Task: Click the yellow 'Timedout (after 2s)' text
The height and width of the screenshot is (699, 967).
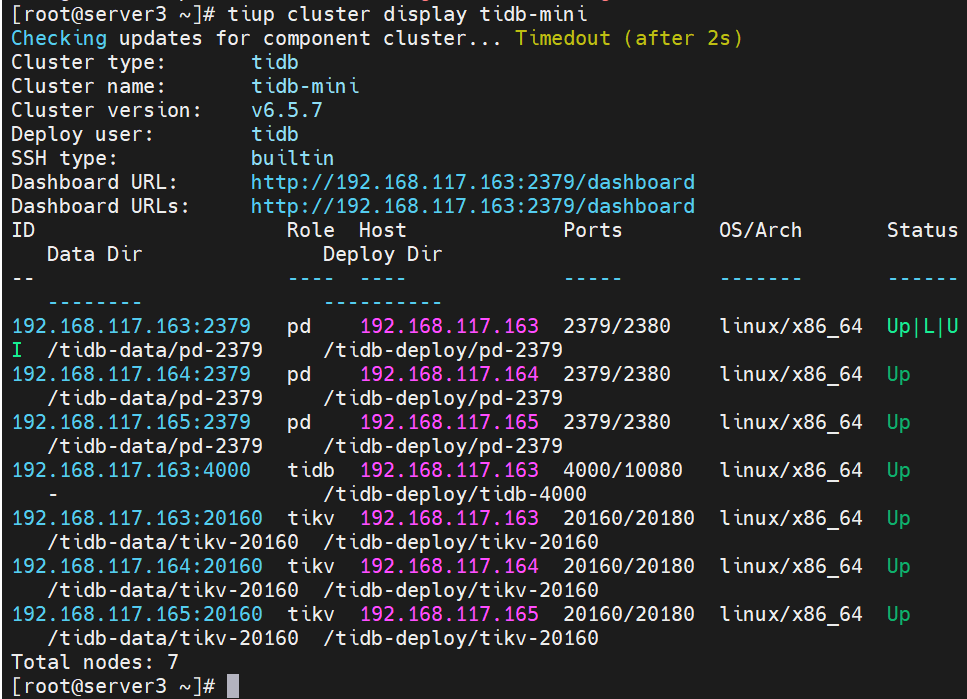Action: [629, 38]
